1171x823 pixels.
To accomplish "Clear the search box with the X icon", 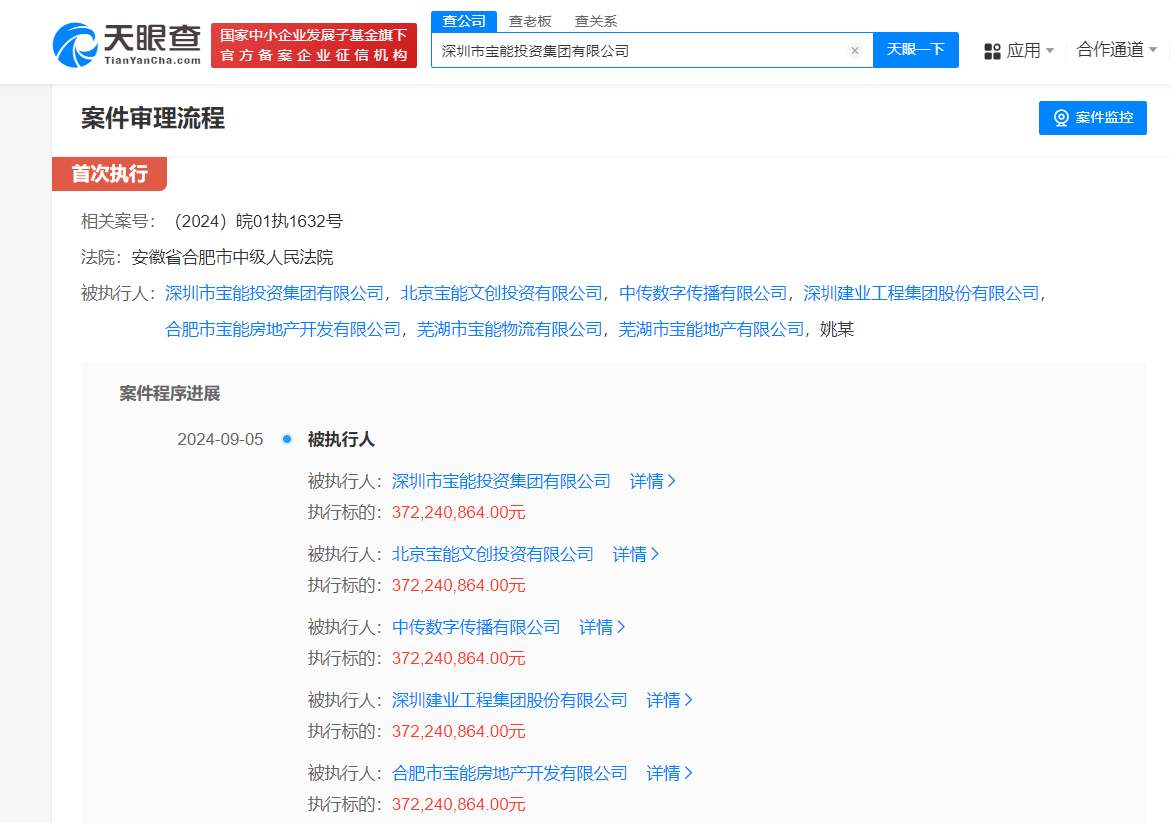I will (855, 51).
